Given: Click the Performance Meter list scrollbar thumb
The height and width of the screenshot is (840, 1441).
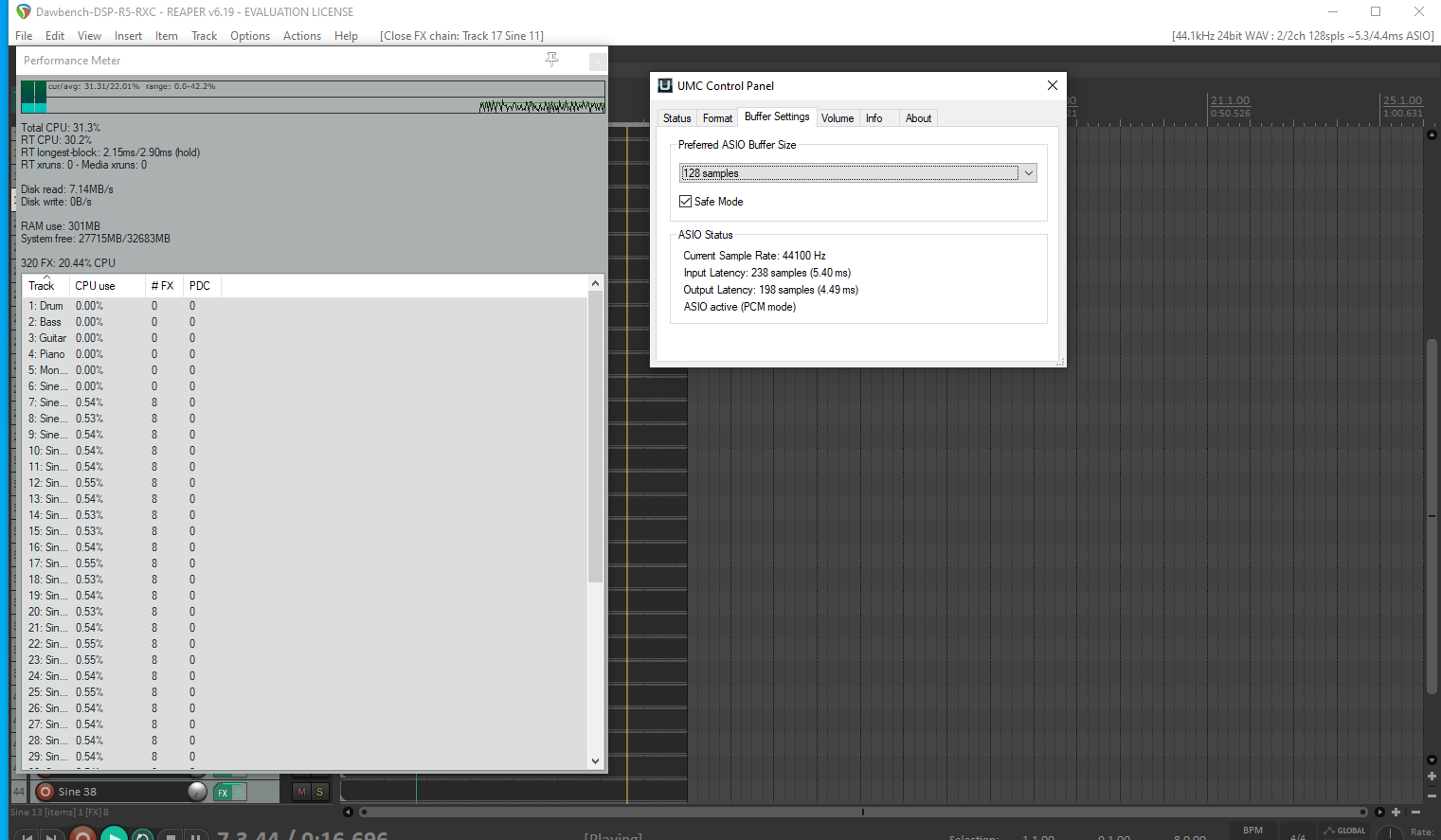Looking at the screenshot, I should pyautogui.click(x=595, y=436).
